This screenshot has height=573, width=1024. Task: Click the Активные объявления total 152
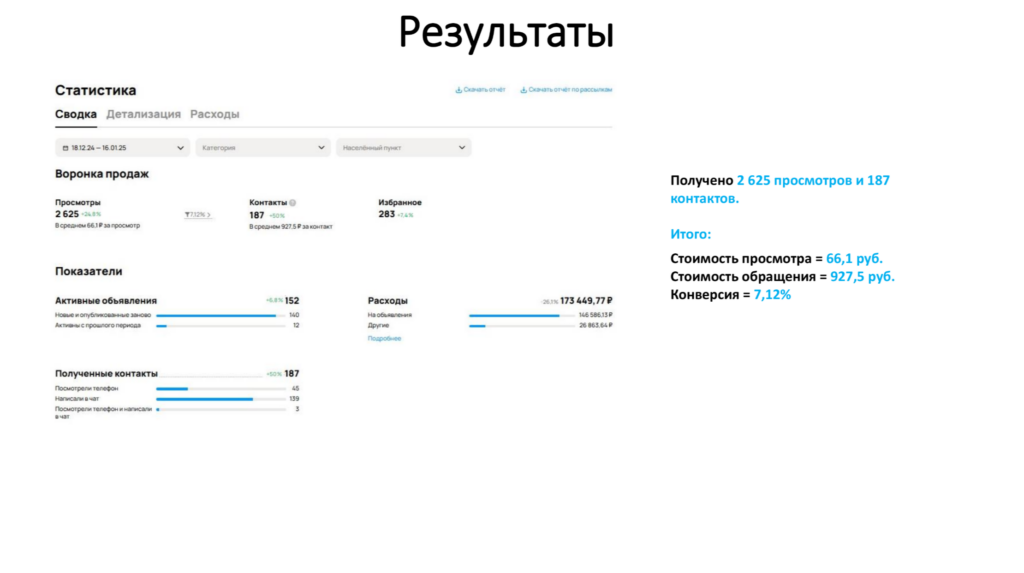[x=292, y=301]
